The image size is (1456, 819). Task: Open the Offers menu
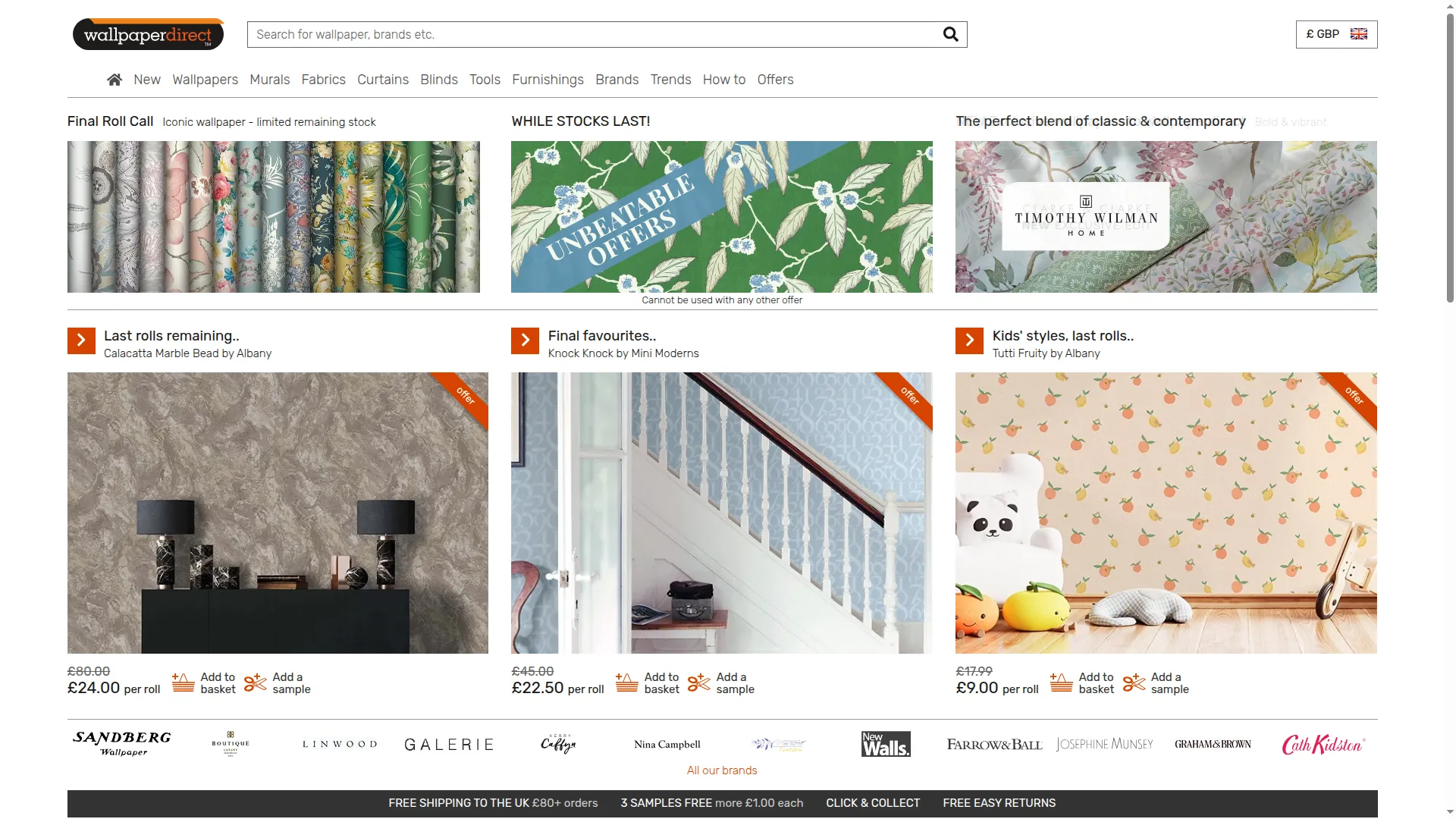(x=775, y=80)
